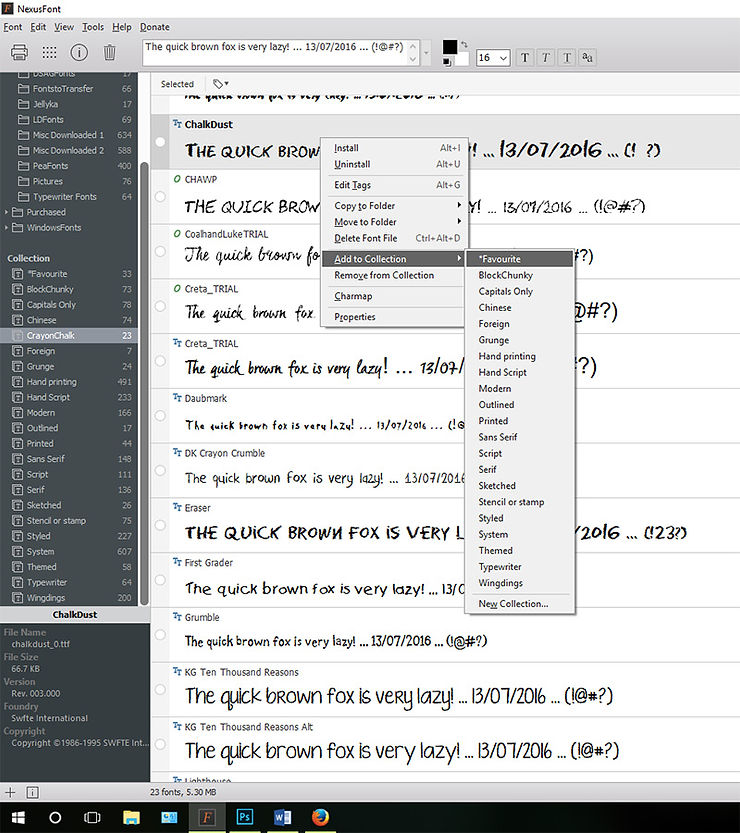The image size is (740, 833).
Task: Toggle the italic T style button
Action: (546, 57)
